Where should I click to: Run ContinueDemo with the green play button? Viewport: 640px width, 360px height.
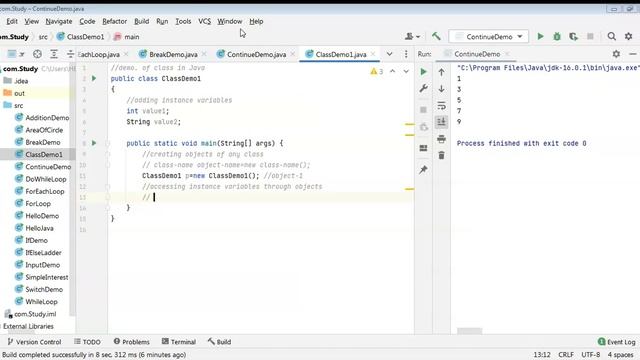(540, 37)
